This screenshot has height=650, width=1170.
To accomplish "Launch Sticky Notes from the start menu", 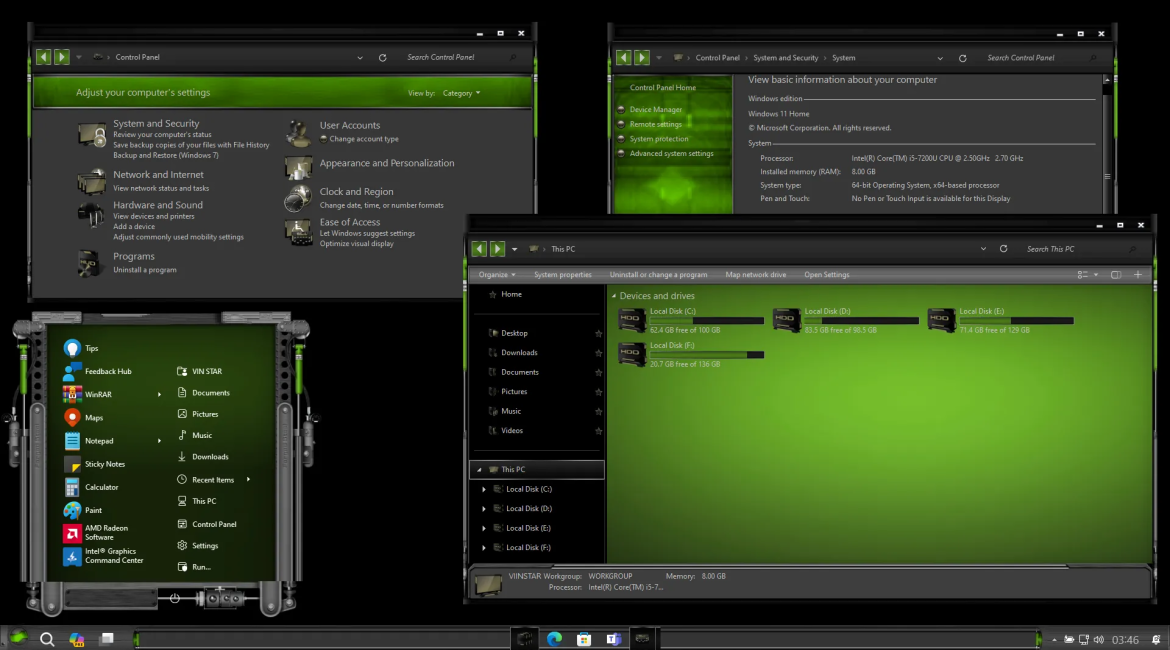I will coord(104,465).
